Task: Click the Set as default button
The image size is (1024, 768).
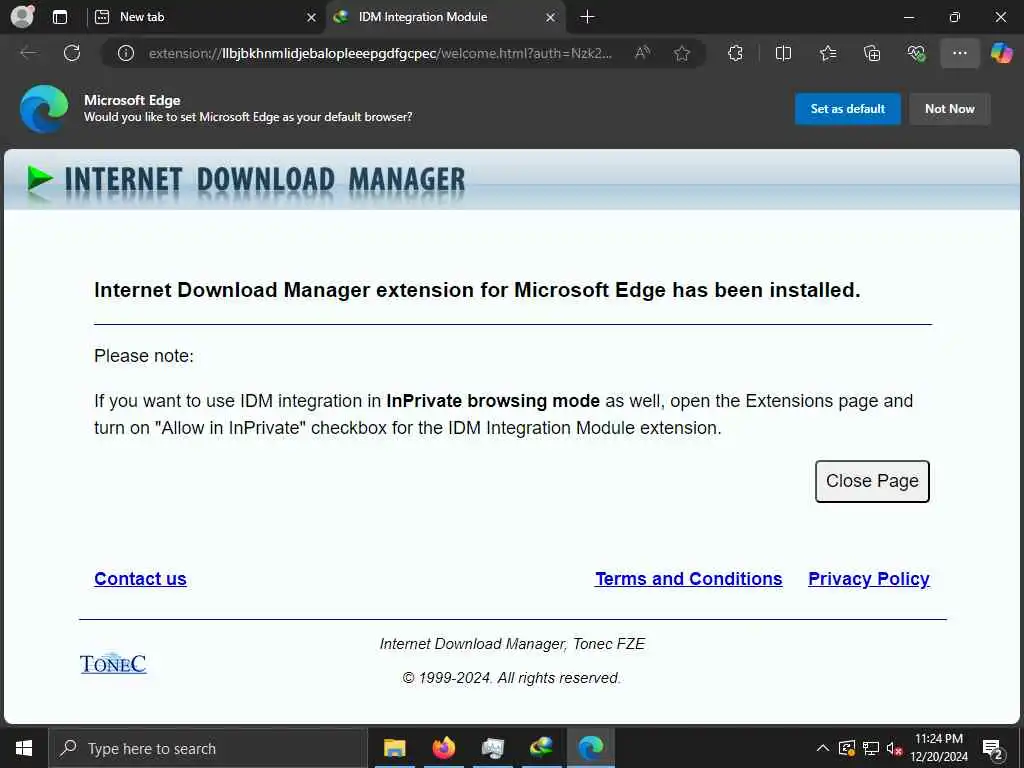Action: click(x=848, y=109)
